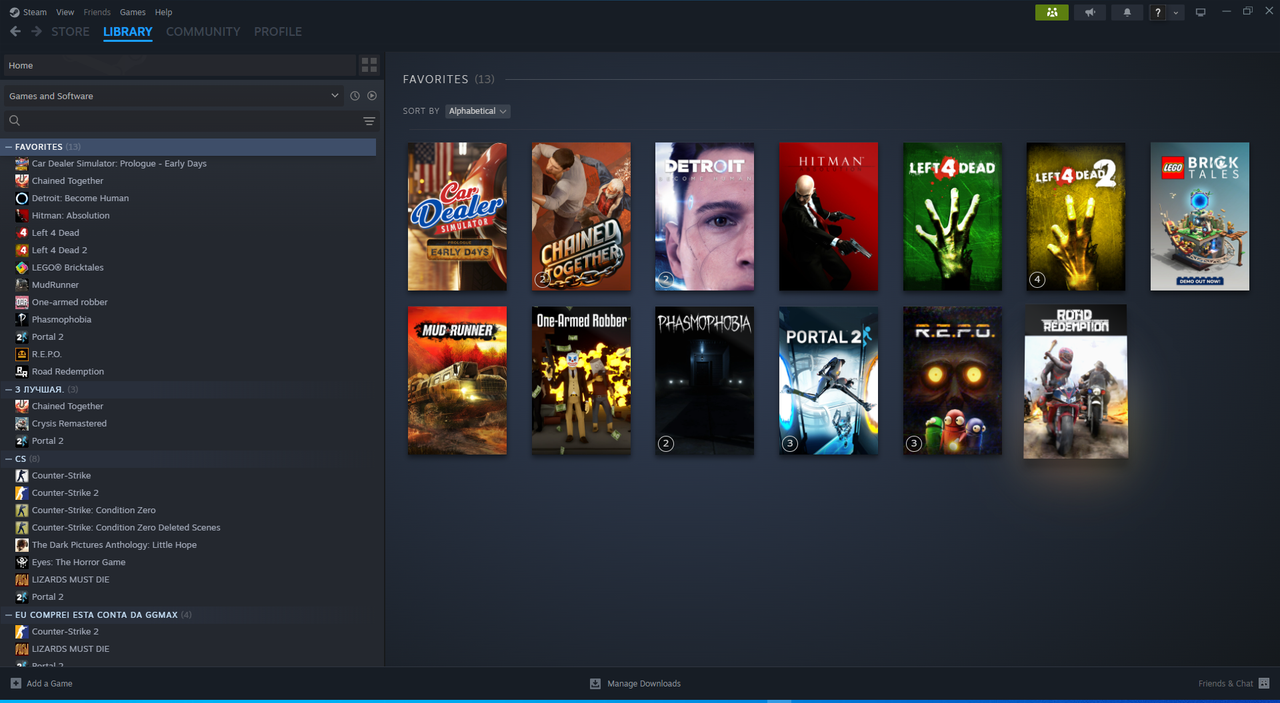Click the Friends & Chat icon
The image size is (1280, 703).
[1264, 683]
